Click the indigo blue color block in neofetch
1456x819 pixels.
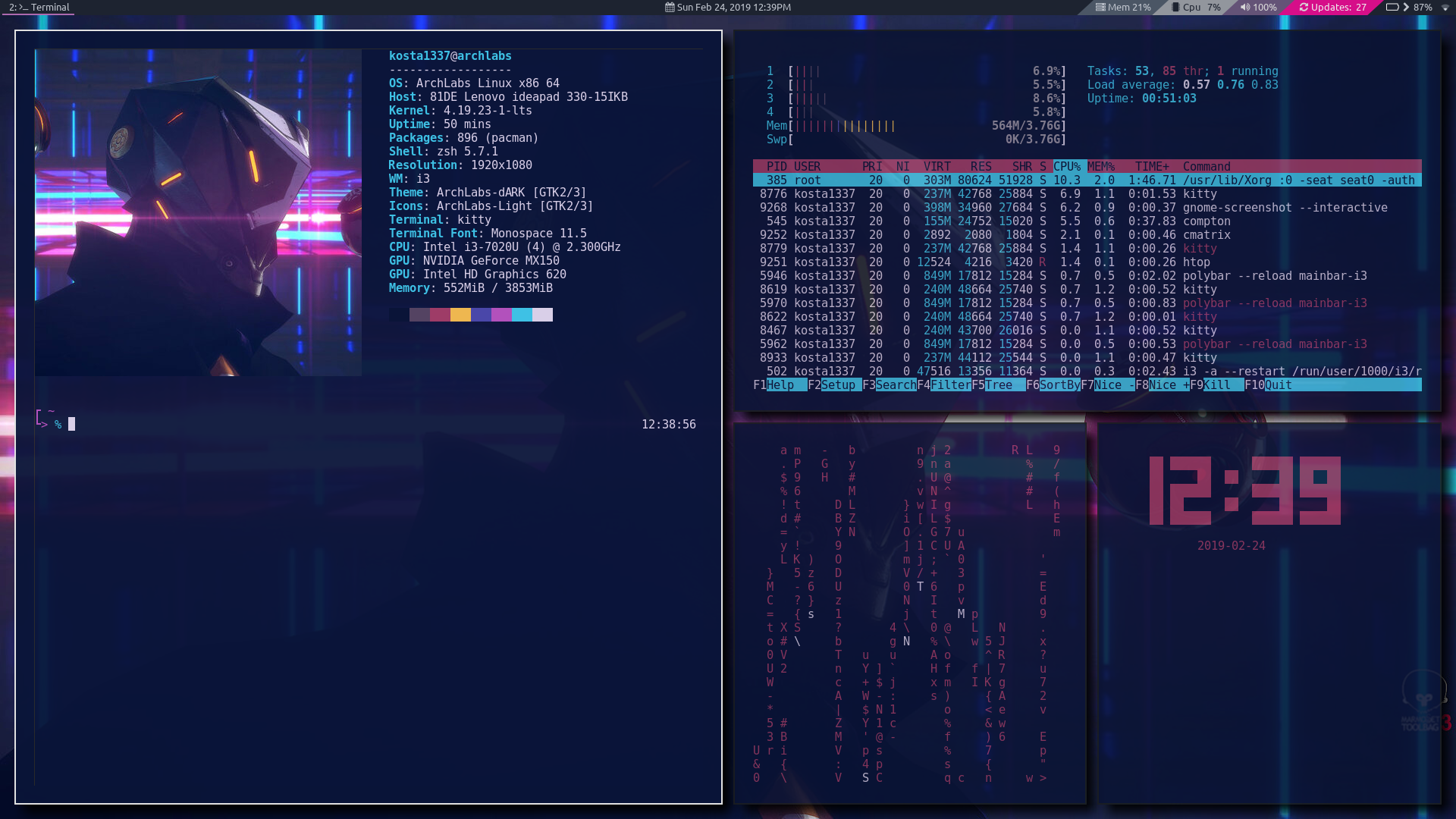[x=481, y=315]
